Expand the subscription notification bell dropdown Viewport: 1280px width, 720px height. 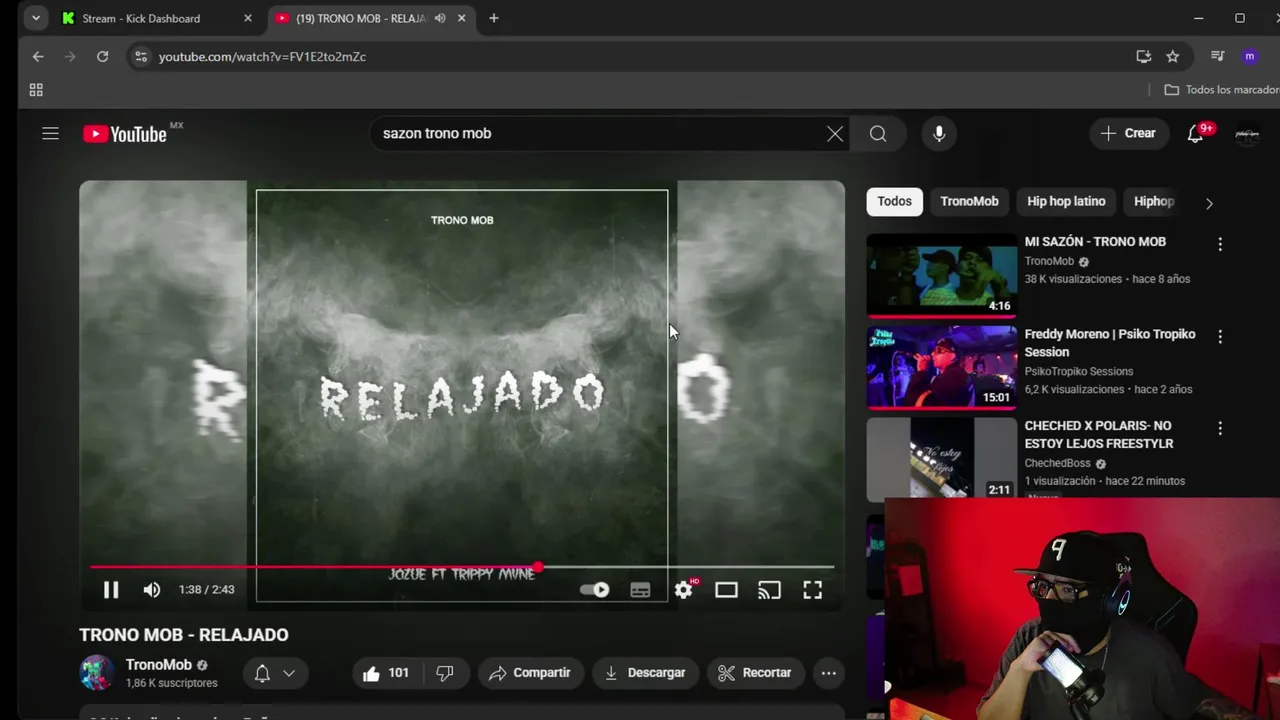tap(275, 673)
